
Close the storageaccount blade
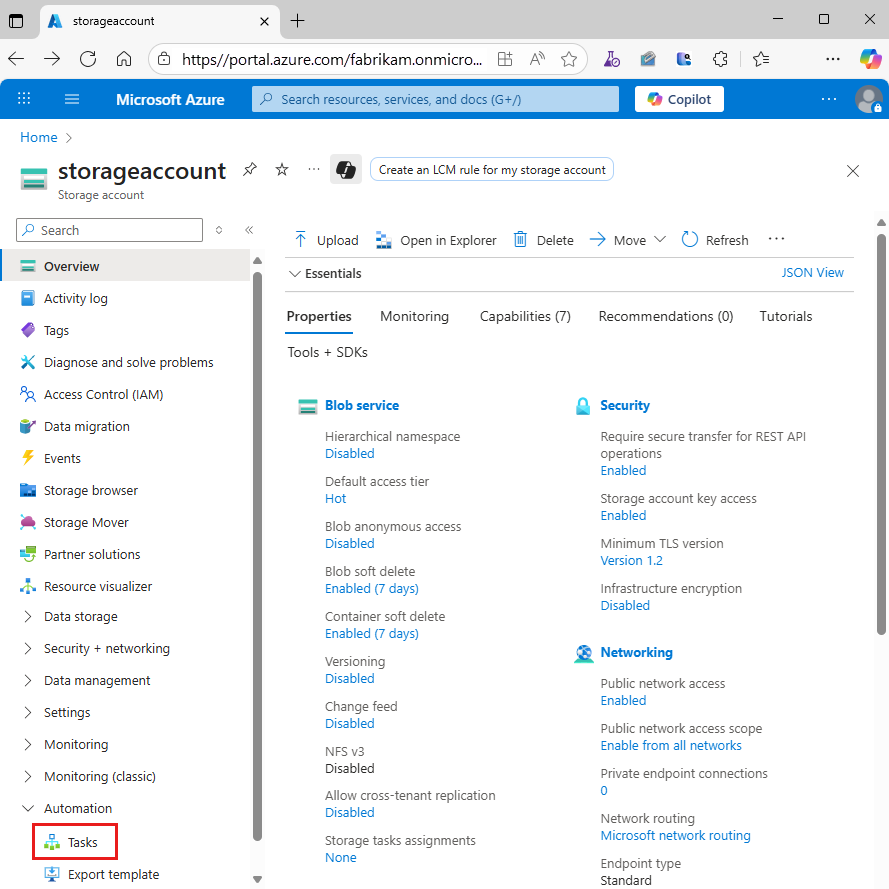coord(852,171)
